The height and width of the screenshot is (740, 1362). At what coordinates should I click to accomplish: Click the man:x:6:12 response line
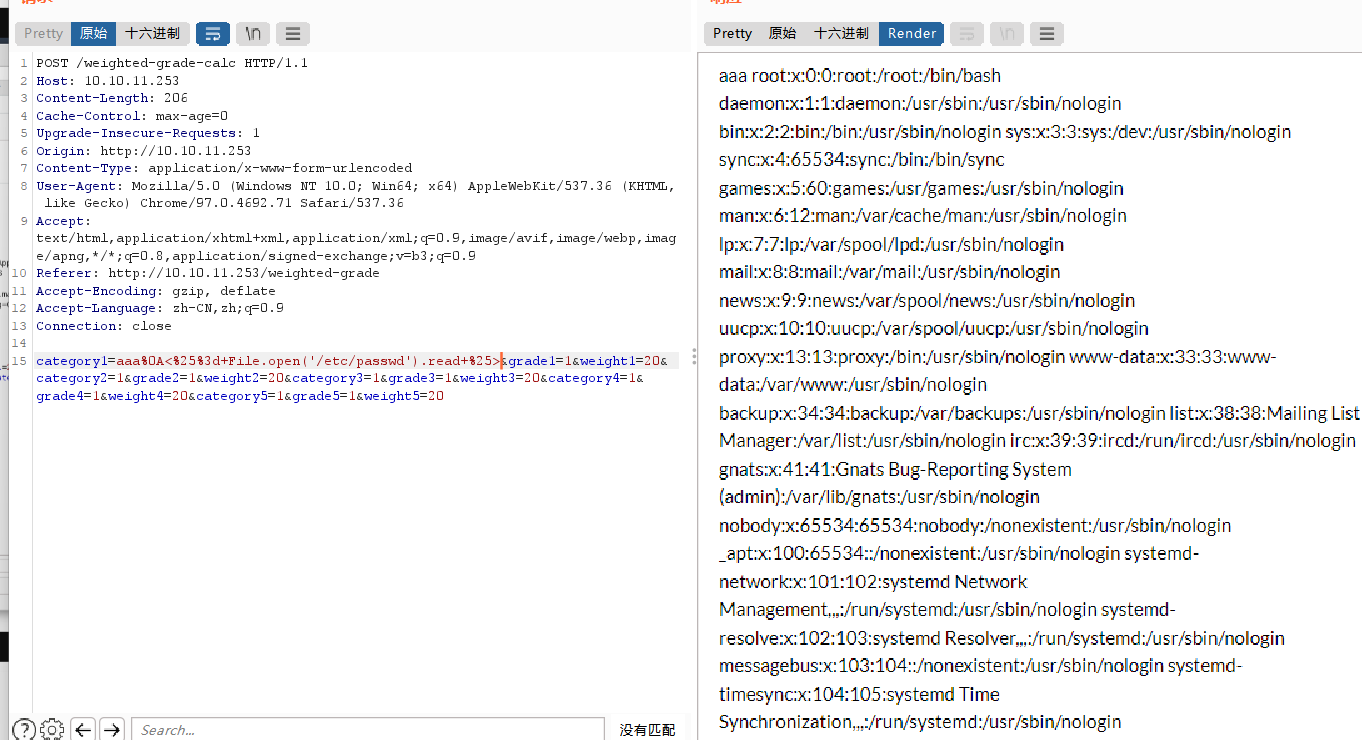click(923, 216)
